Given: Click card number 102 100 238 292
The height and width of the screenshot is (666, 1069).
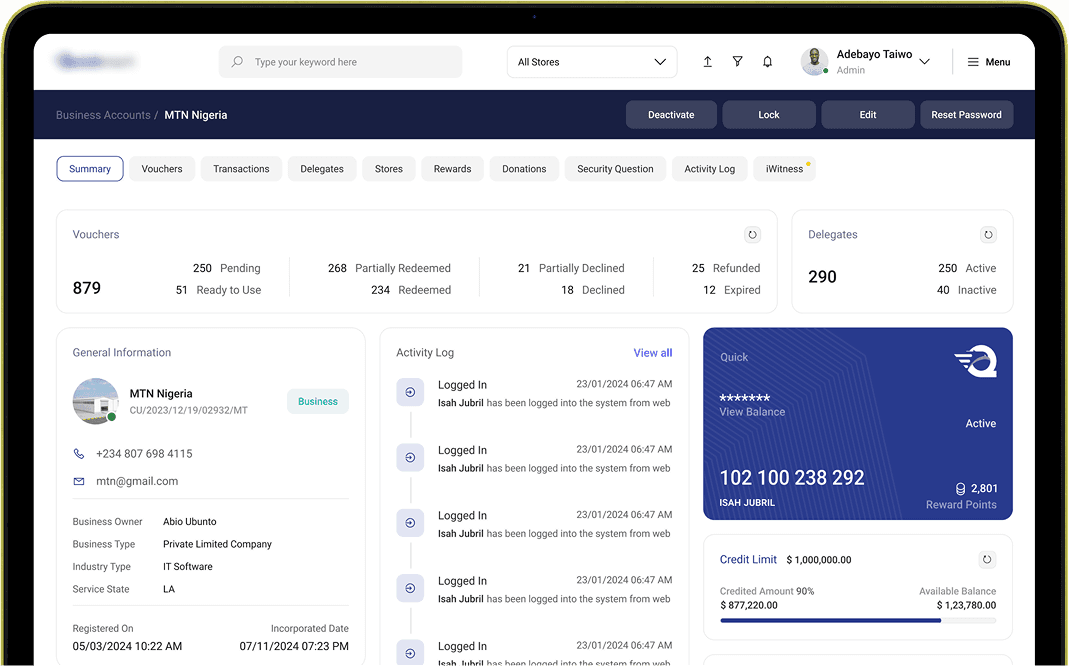Looking at the screenshot, I should [x=792, y=478].
